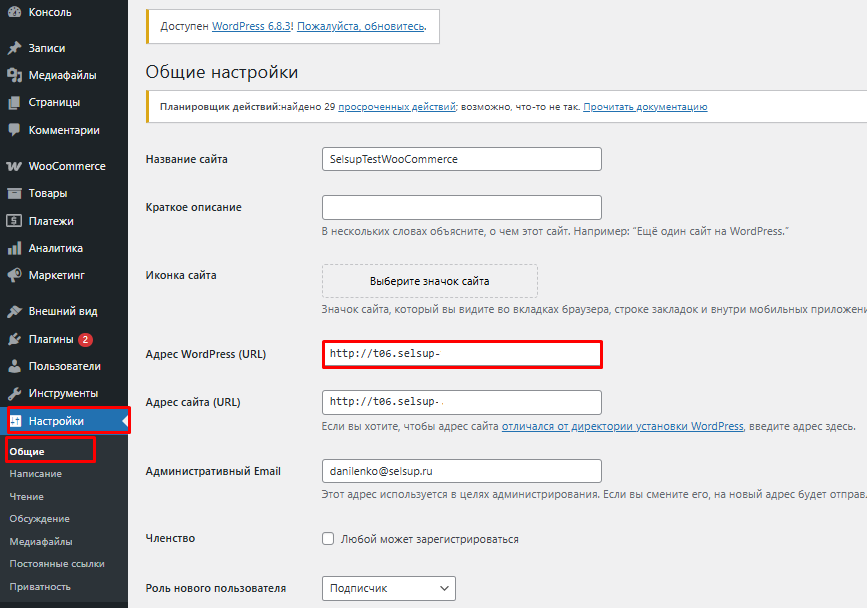Click the Комментарии speech bubble icon
The height and width of the screenshot is (608, 867).
tap(15, 130)
